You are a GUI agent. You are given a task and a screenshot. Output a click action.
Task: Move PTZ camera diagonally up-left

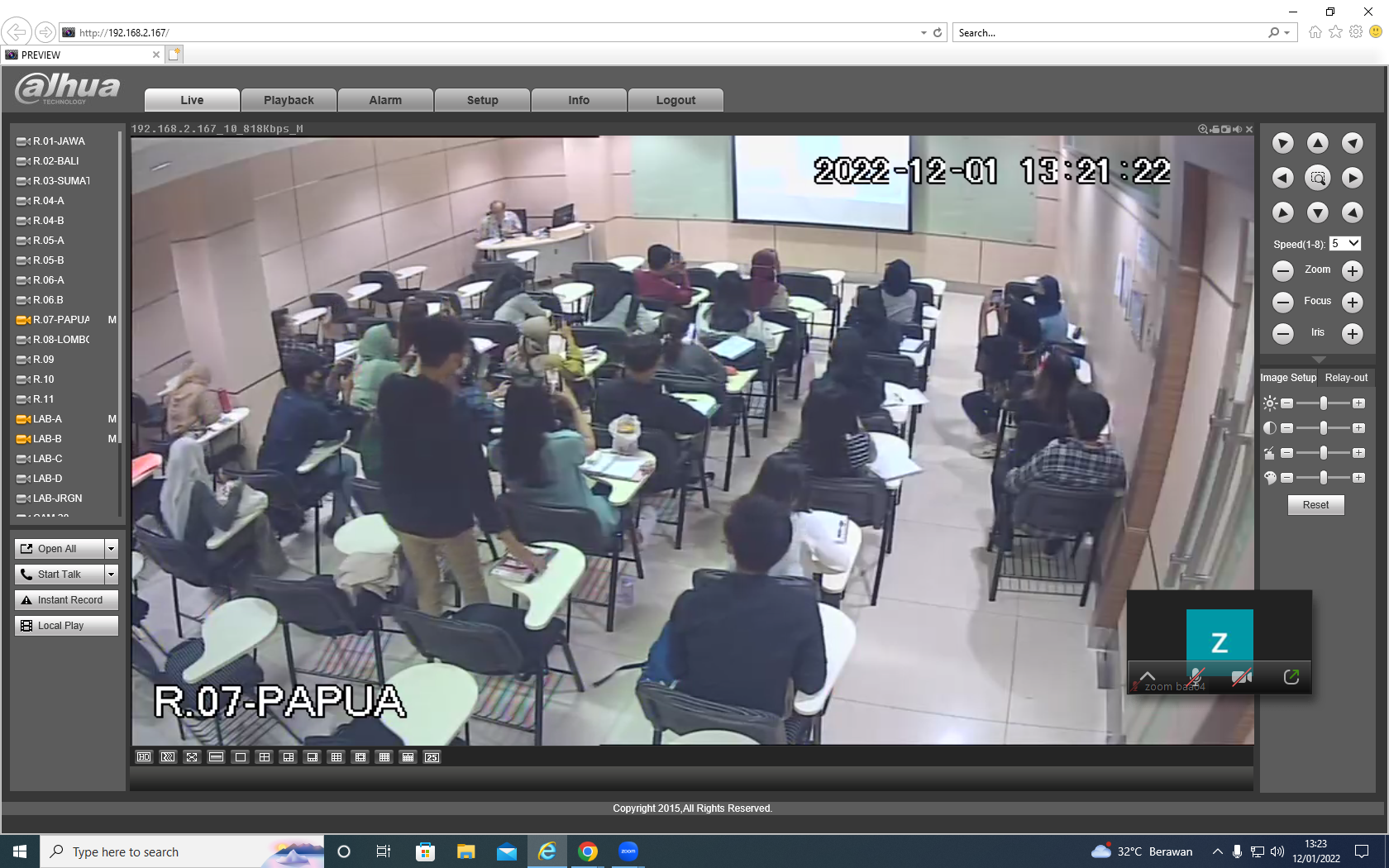(1283, 143)
